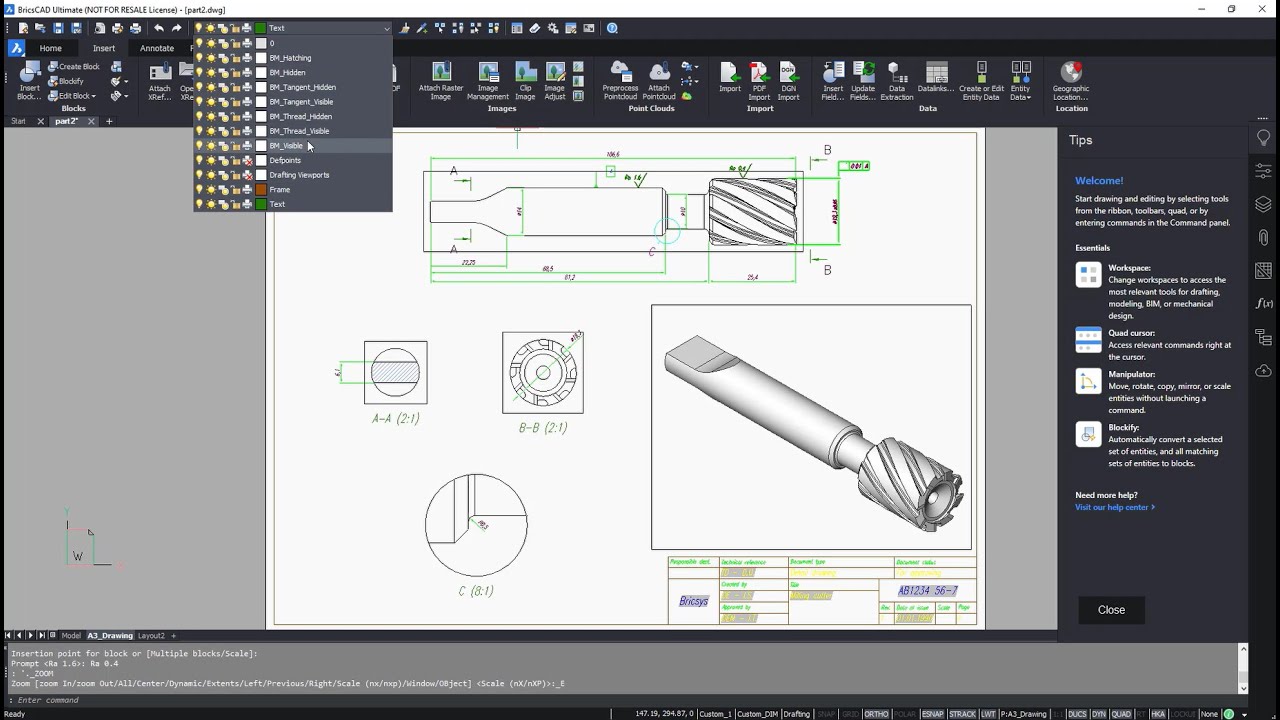This screenshot has width=1280, height=720.
Task: Open status bar options dropdown arrow
Action: pos(1243,714)
